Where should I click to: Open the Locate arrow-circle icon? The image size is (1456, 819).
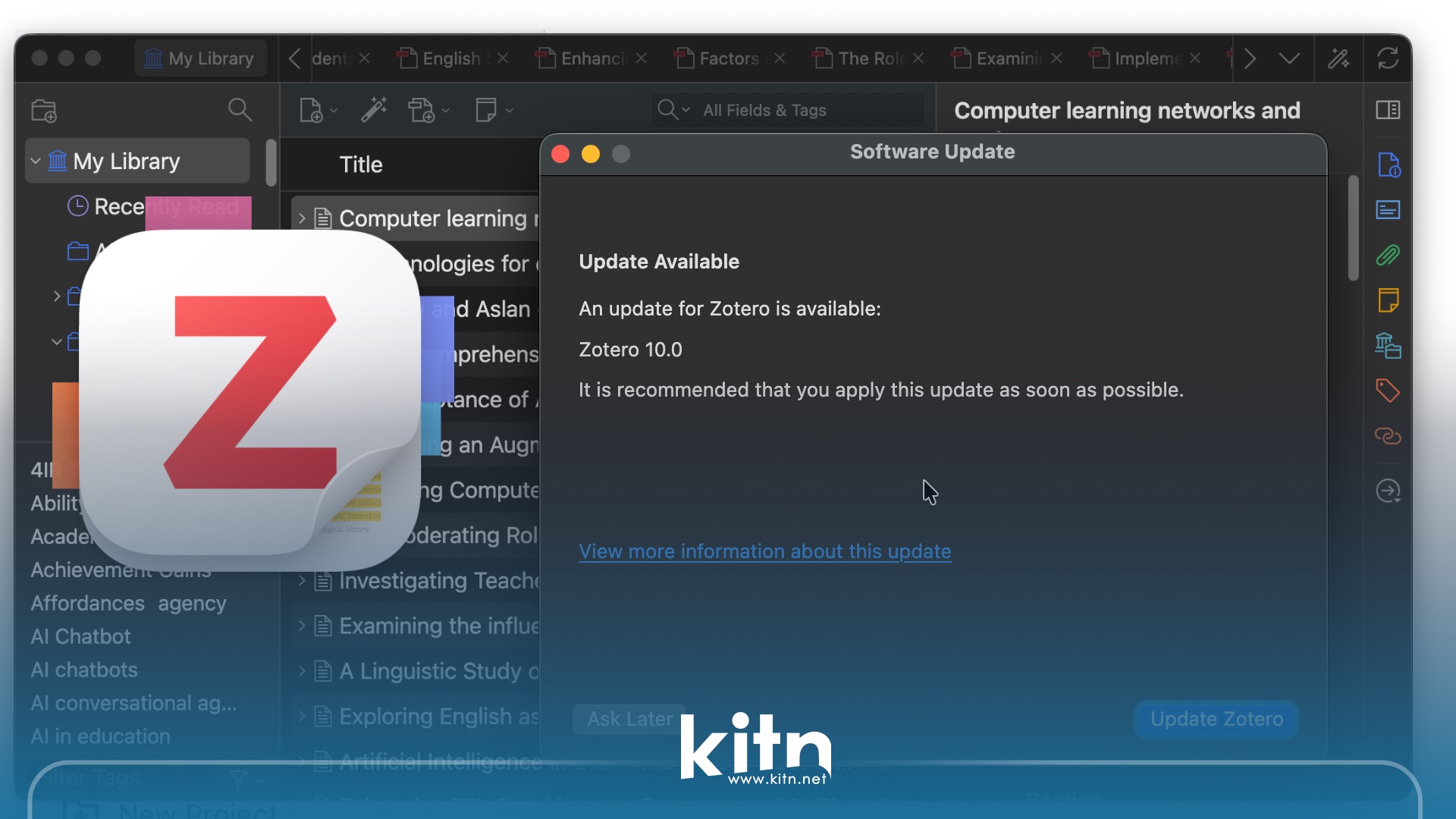pos(1388,491)
